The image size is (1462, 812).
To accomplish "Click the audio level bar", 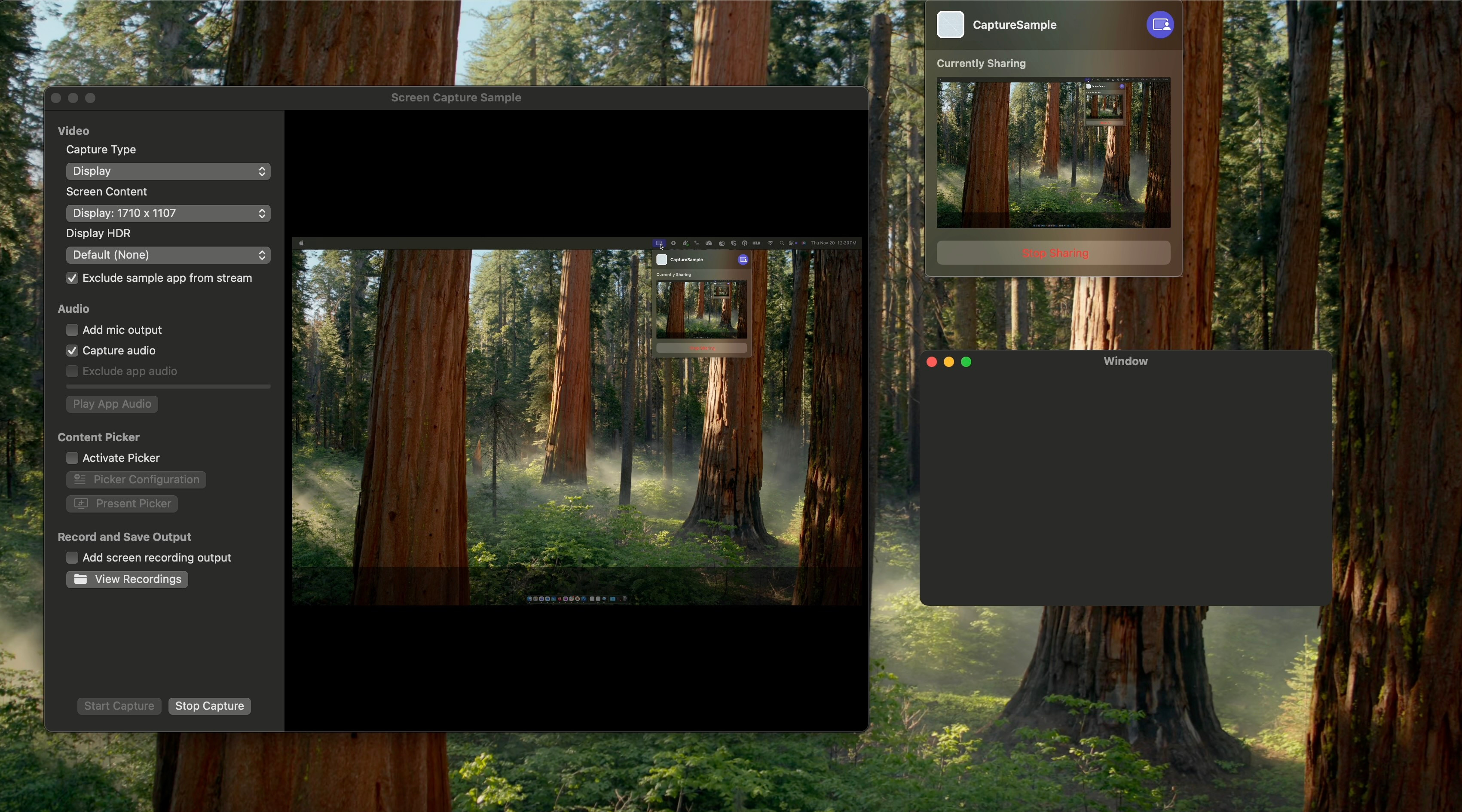I will (x=168, y=386).
